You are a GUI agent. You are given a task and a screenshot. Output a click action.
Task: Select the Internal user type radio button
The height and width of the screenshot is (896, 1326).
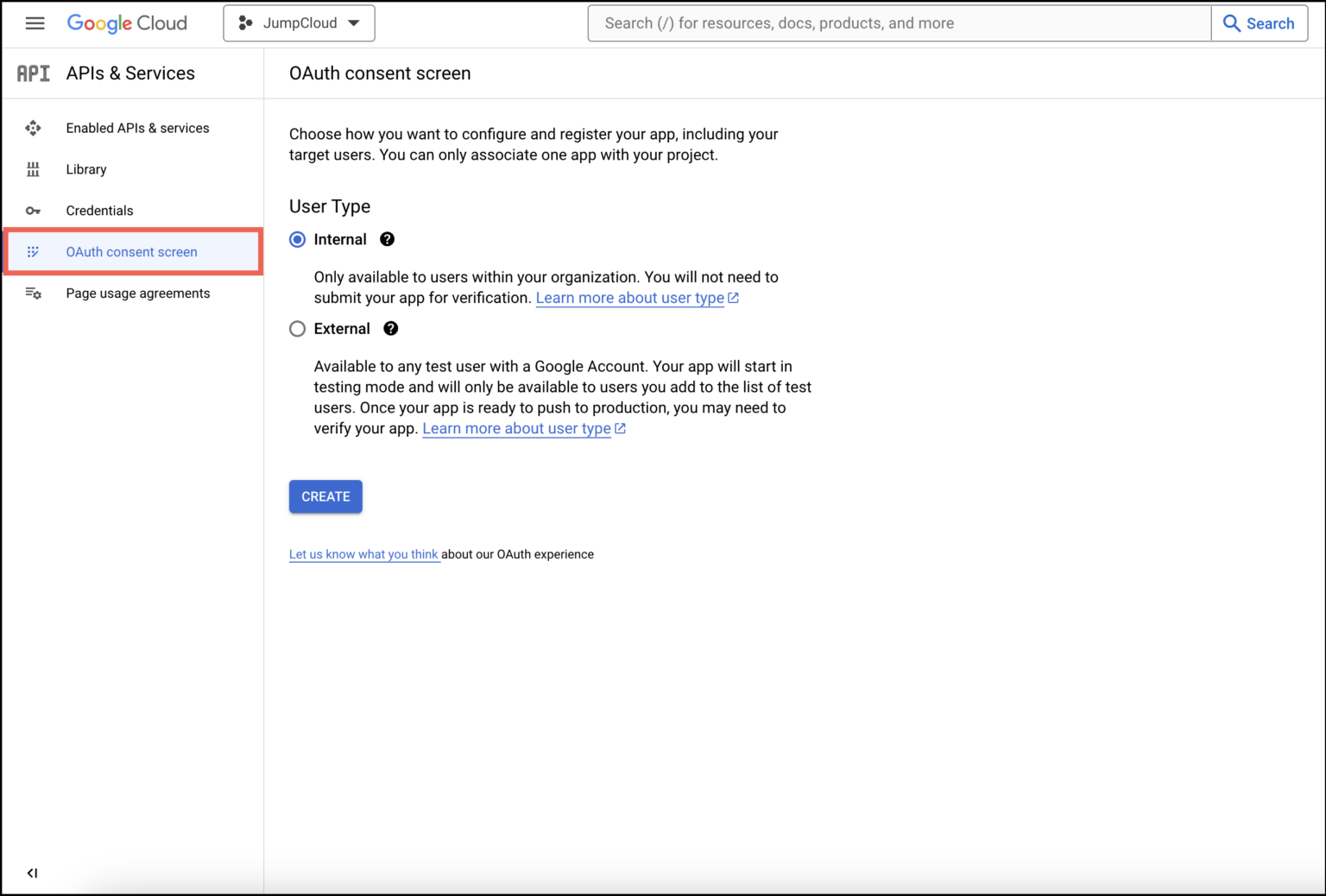pos(297,239)
